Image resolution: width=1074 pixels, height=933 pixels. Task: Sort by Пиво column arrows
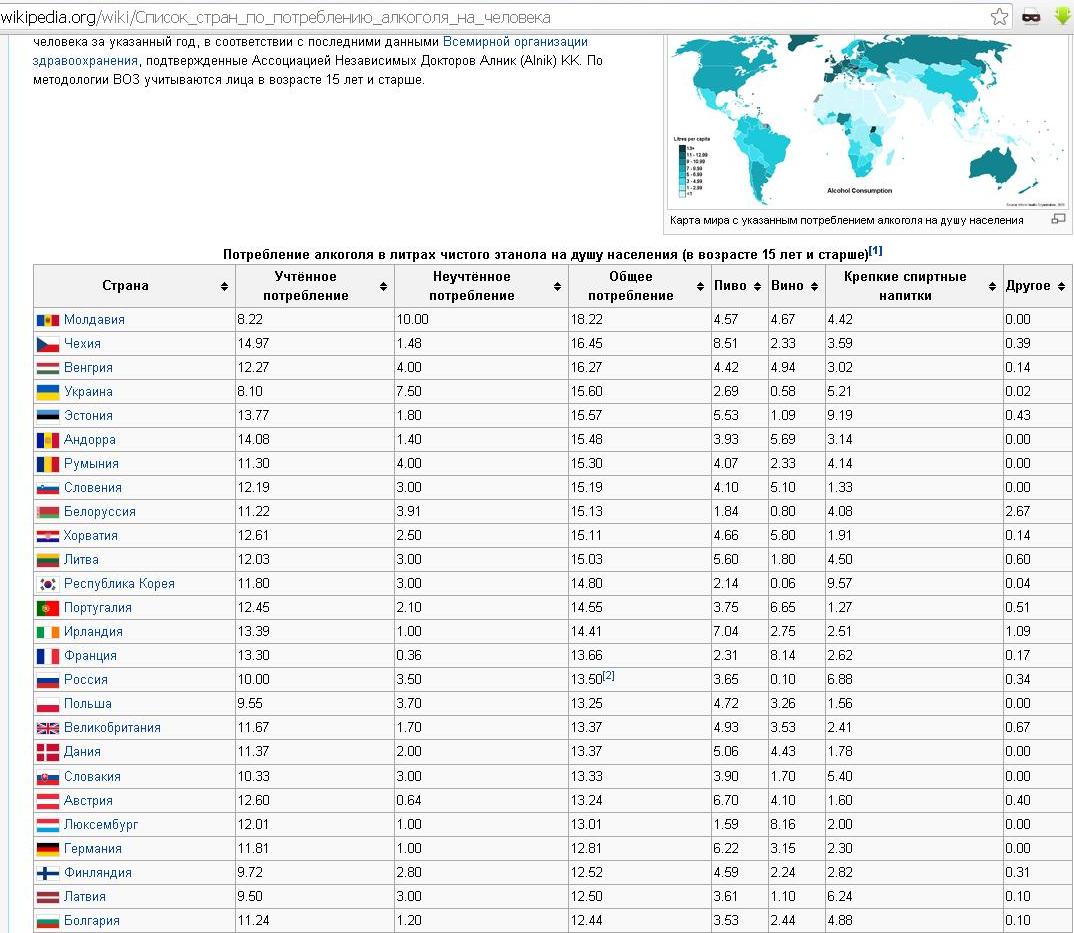click(757, 286)
